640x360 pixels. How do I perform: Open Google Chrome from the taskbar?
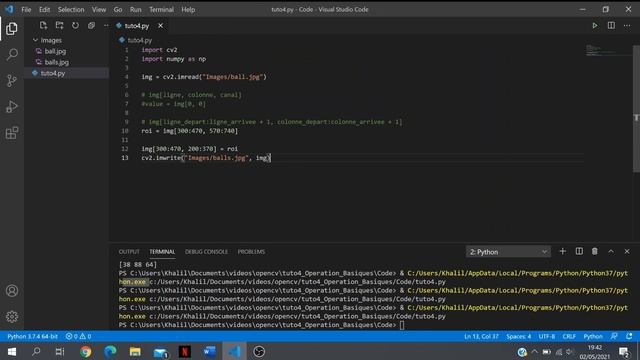point(86,351)
